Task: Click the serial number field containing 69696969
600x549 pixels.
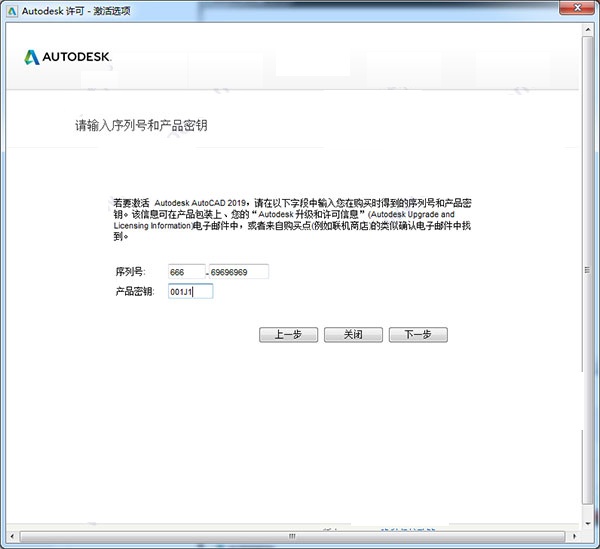Action: click(x=239, y=272)
